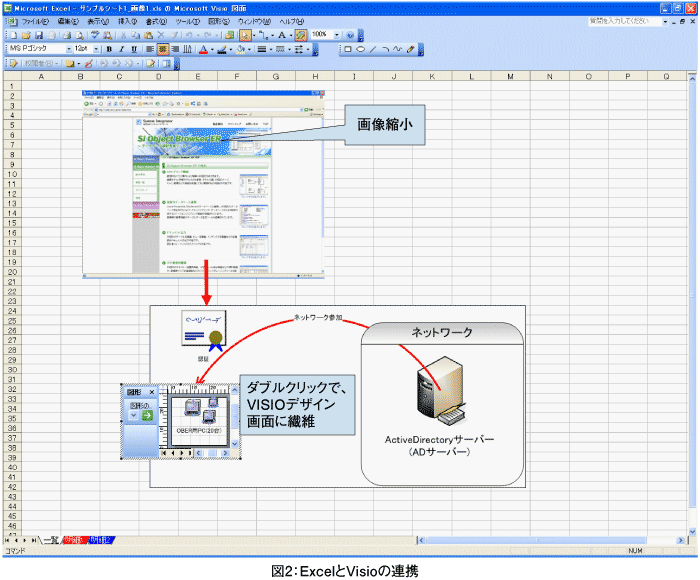This screenshot has height=580, width=700.
Task: Close the 図形 shapes panel
Action: (152, 392)
